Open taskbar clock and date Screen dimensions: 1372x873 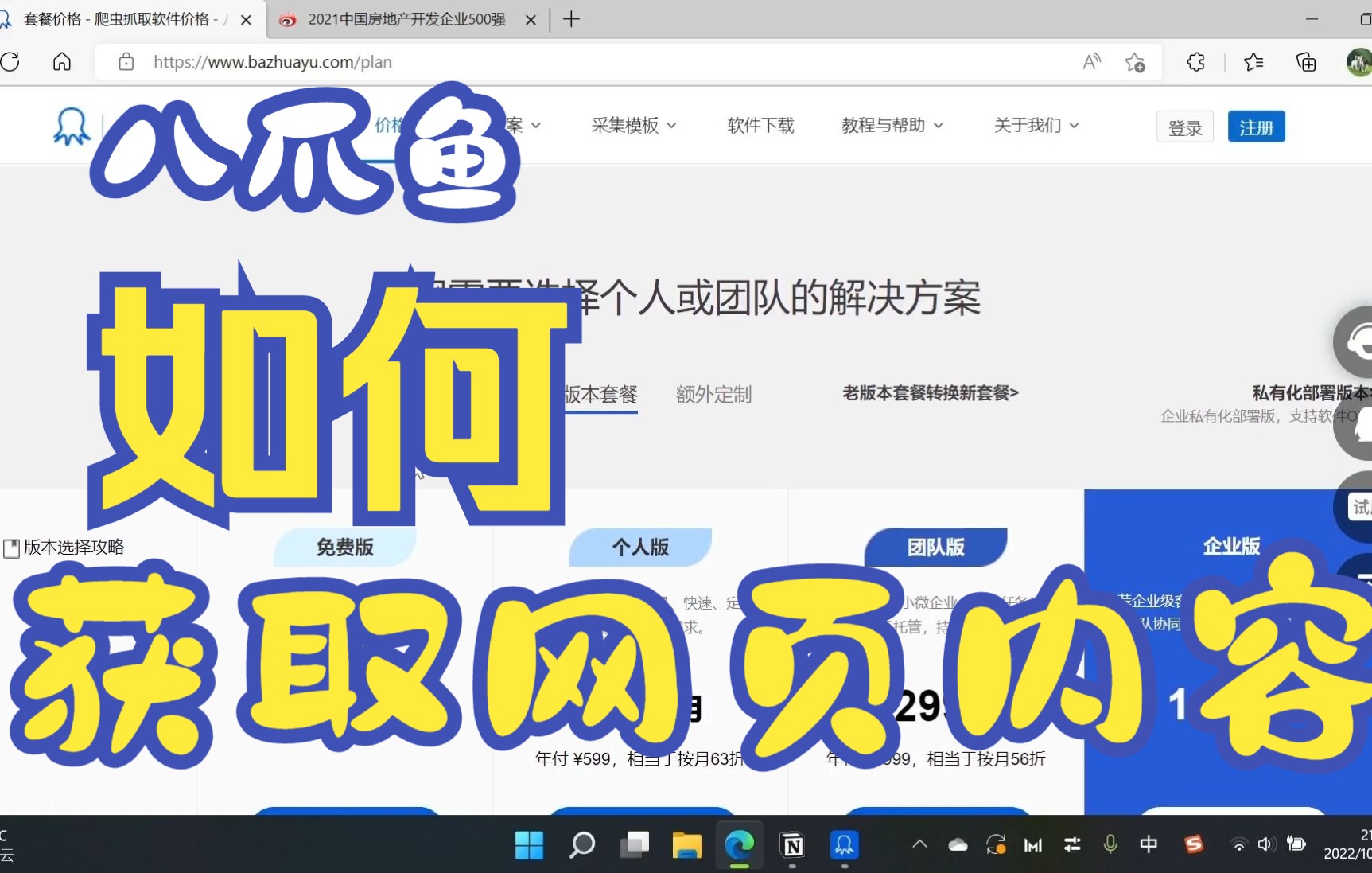[1348, 844]
